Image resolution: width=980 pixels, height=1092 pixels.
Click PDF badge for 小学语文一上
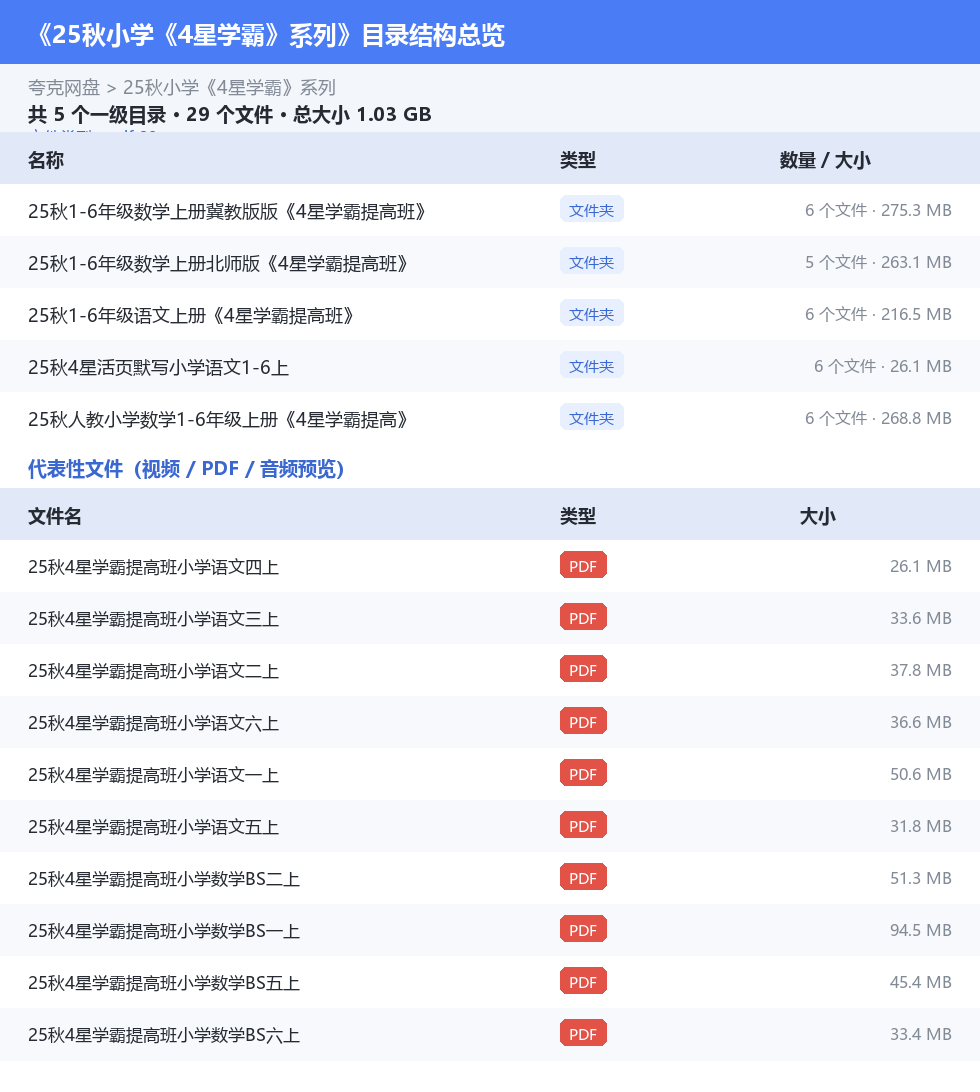pyautogui.click(x=583, y=774)
